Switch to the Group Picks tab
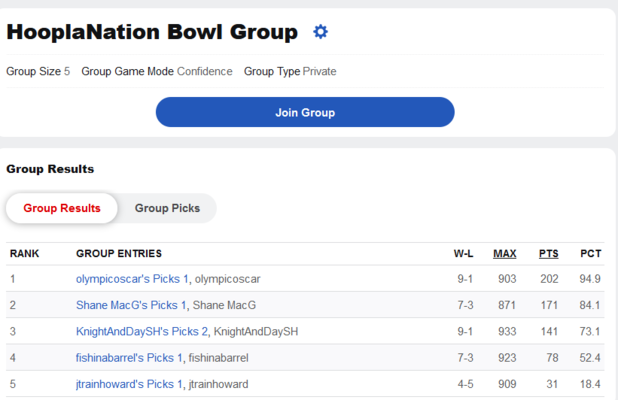Screen dimensions: 618x400 point(167,208)
